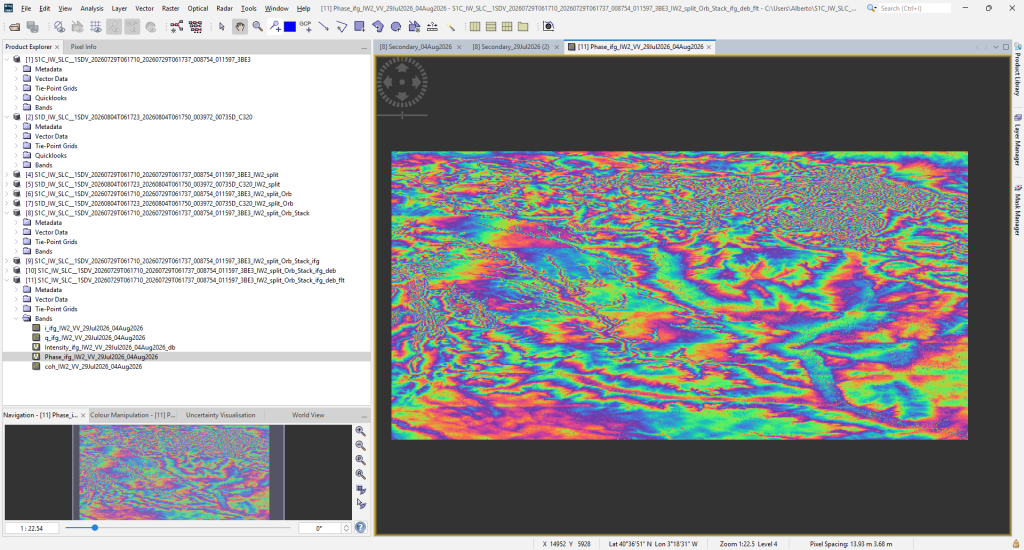Open the World View tab
Viewport: 1024px width, 550px height.
308,415
